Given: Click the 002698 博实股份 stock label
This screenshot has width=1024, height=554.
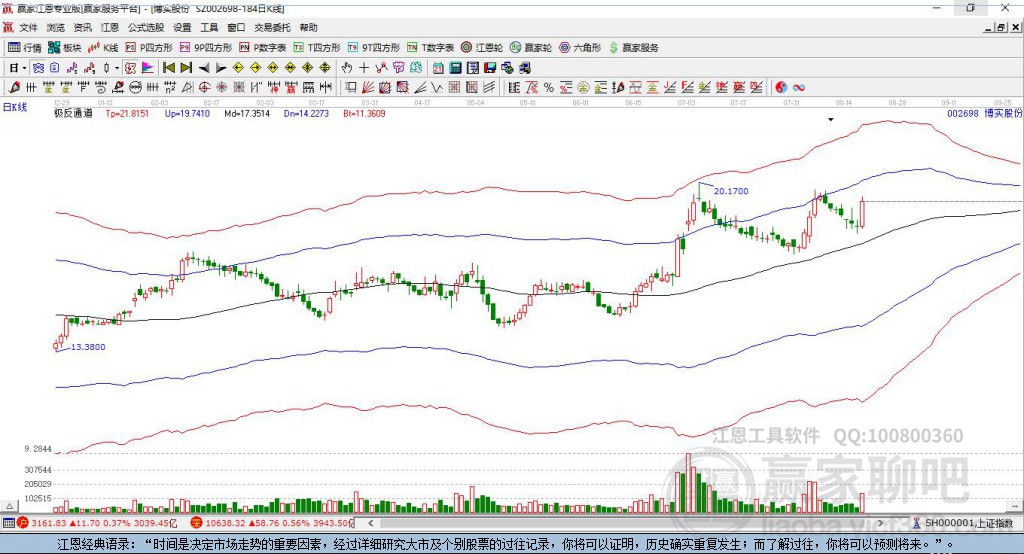Looking at the screenshot, I should click(x=985, y=113).
